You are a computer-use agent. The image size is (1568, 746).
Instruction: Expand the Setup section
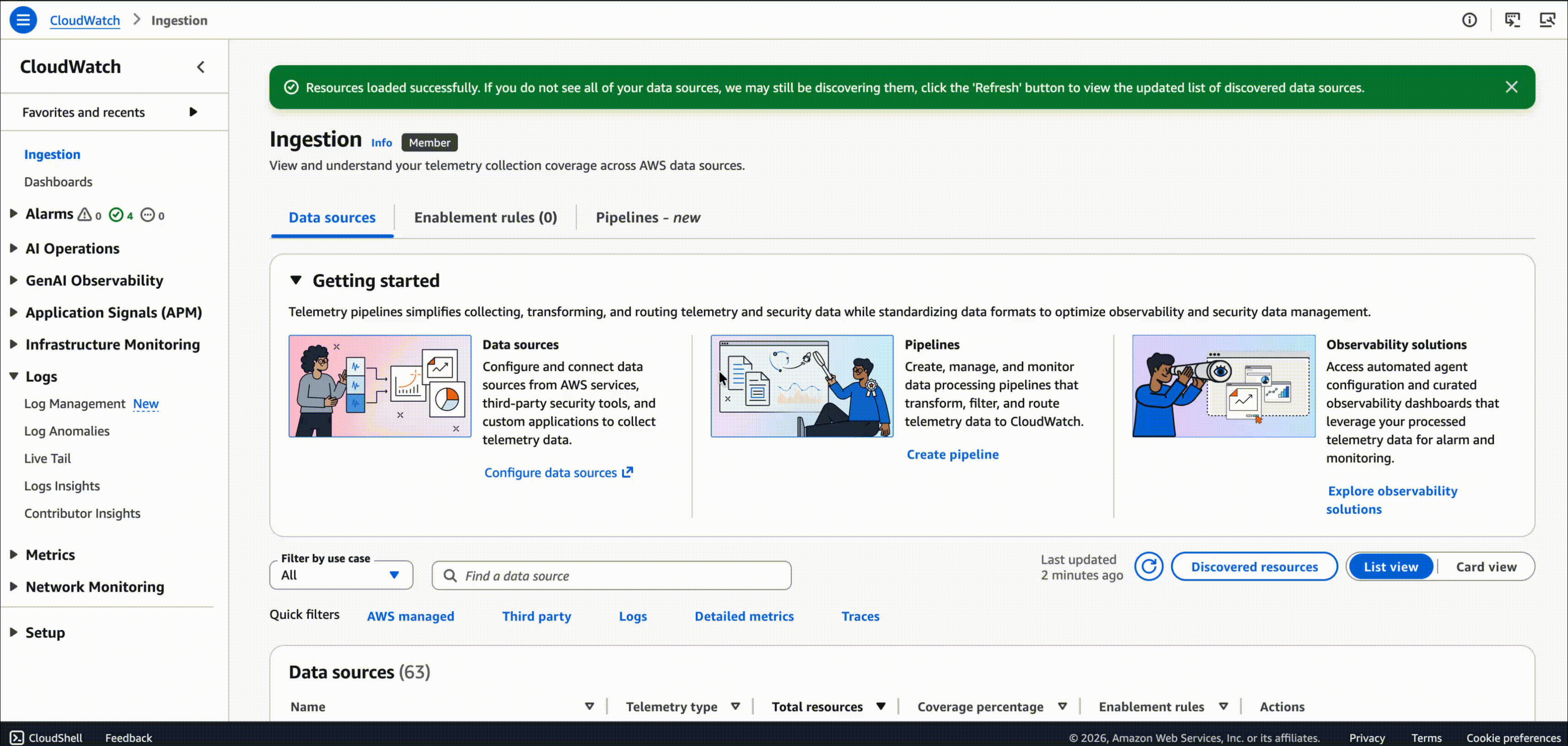[x=13, y=632]
